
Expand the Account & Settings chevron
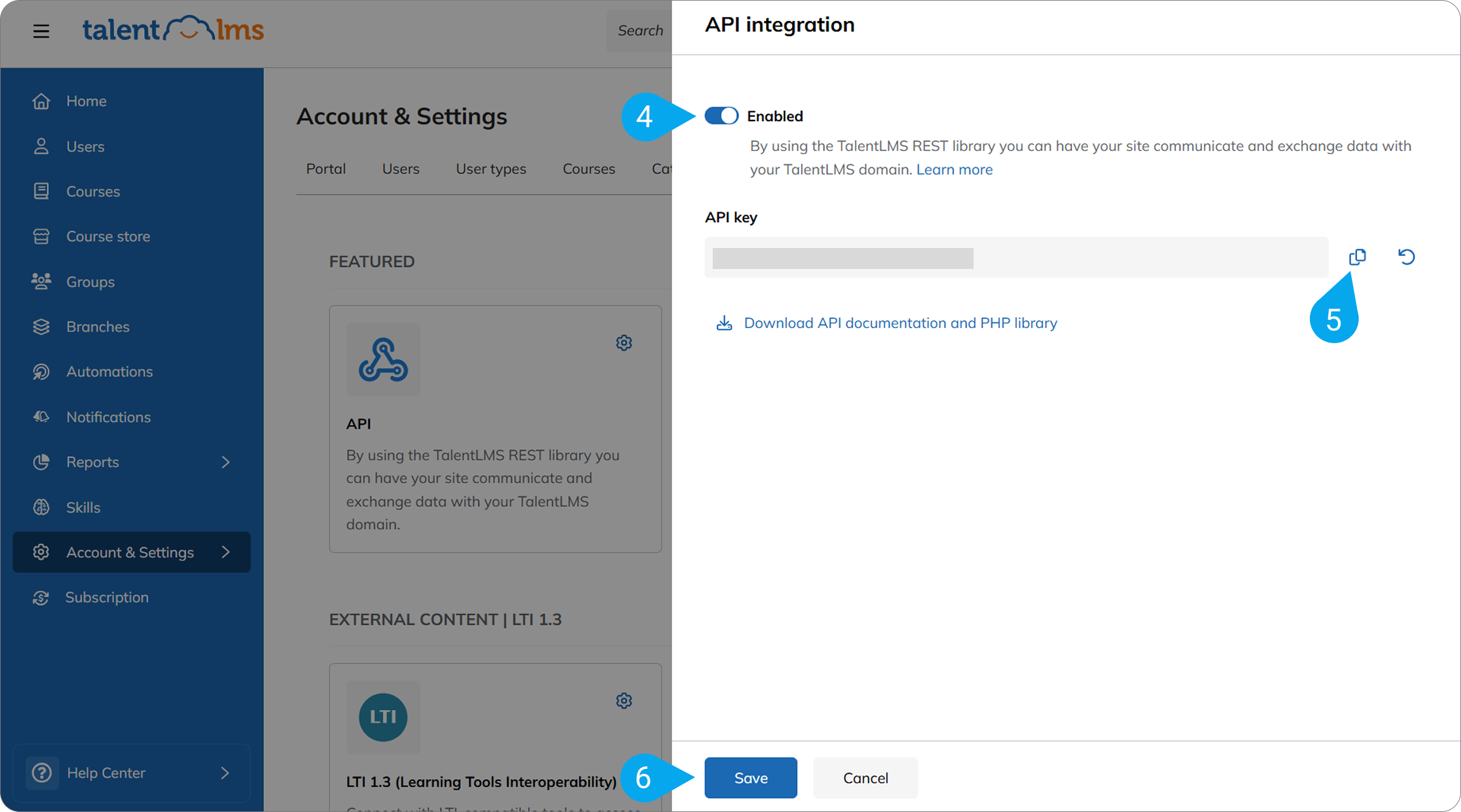pyautogui.click(x=226, y=552)
